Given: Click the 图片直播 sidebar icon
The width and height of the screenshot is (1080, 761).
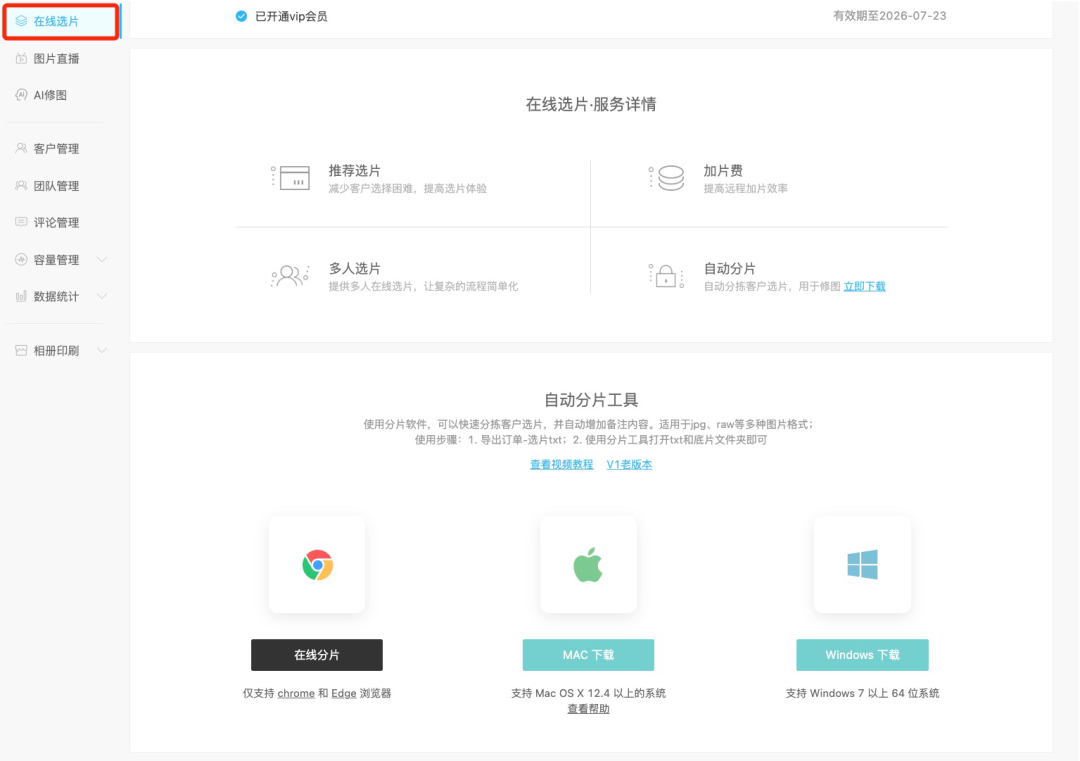Looking at the screenshot, I should pos(21,59).
